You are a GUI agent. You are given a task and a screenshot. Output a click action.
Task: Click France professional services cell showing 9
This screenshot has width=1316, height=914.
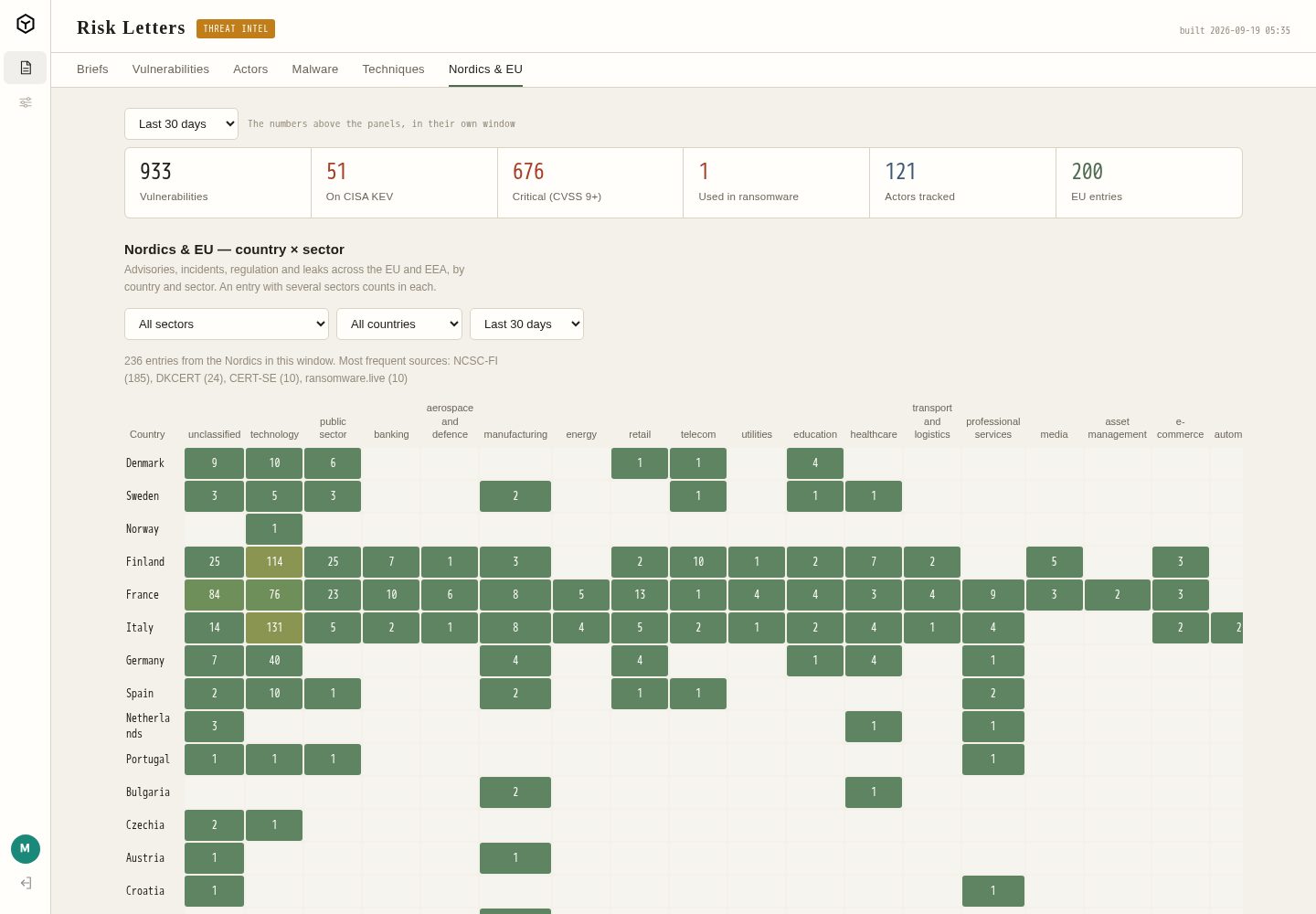[x=993, y=595]
